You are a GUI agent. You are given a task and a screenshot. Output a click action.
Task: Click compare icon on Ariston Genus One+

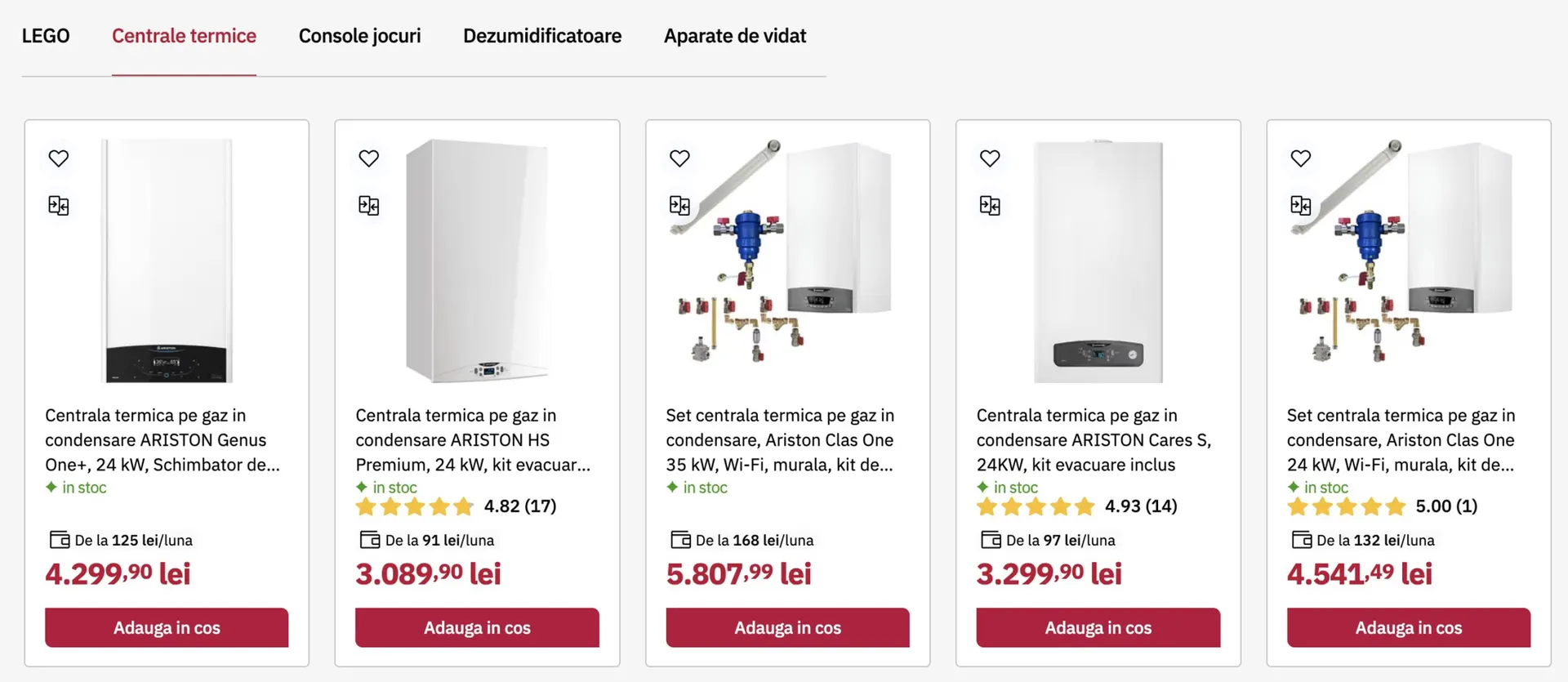(x=58, y=205)
